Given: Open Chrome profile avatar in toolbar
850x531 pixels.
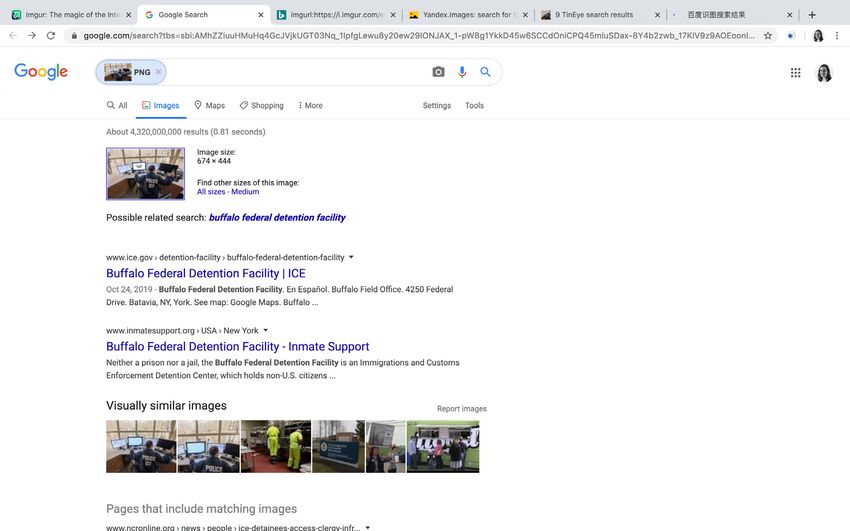Looking at the screenshot, I should coord(818,36).
